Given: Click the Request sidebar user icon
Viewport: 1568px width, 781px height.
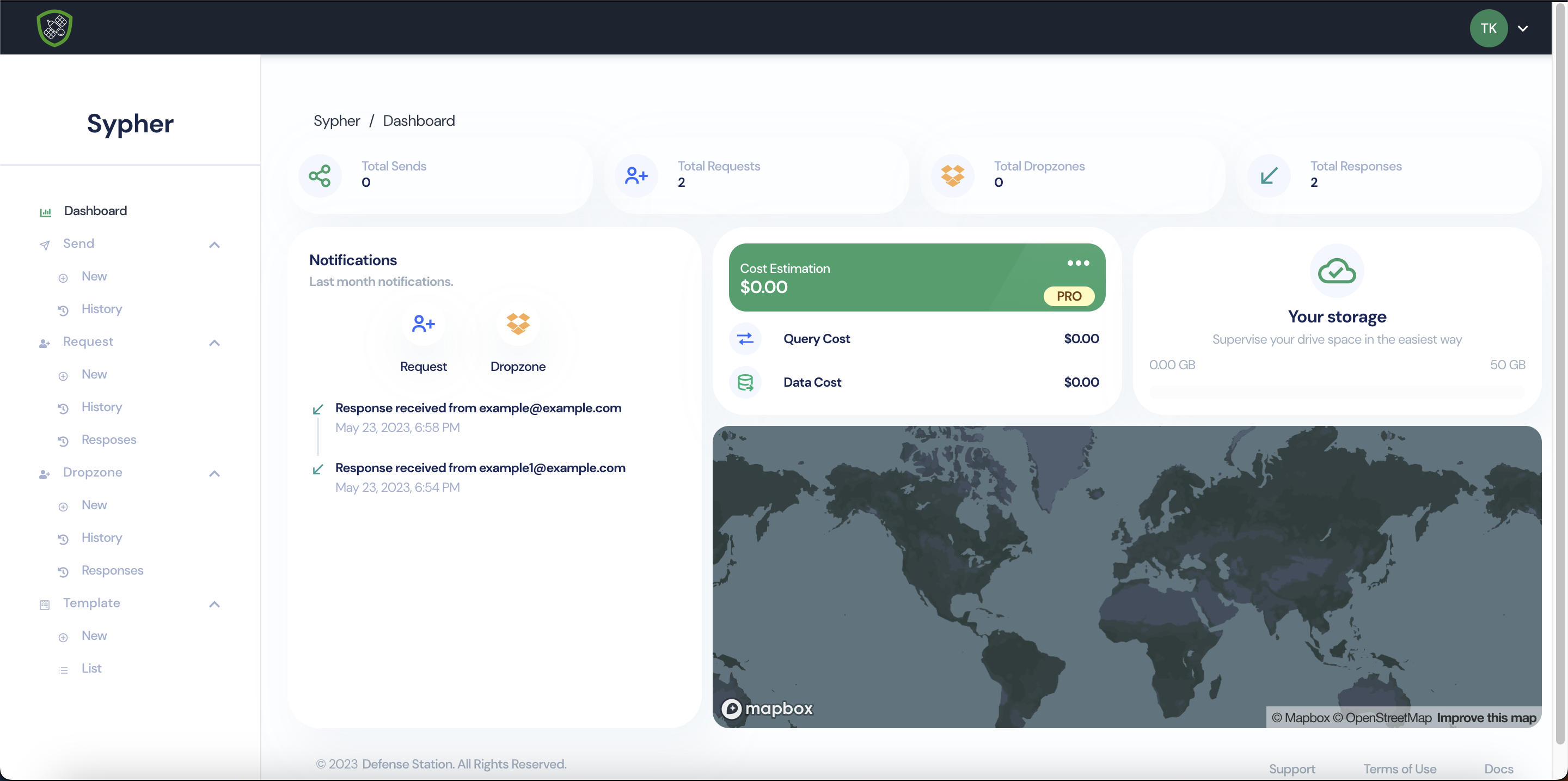Looking at the screenshot, I should [x=45, y=343].
